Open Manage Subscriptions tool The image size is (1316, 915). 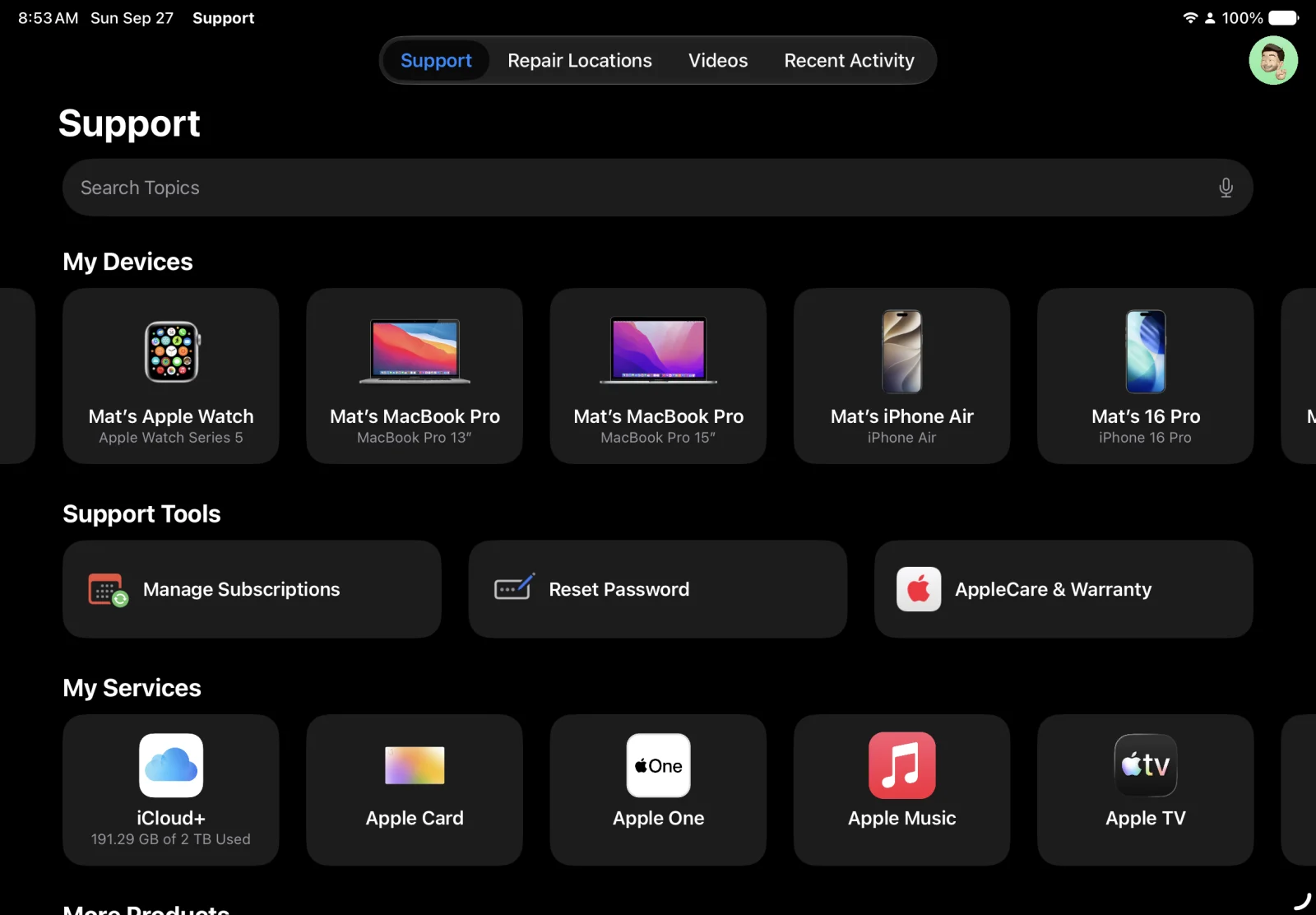click(x=252, y=589)
